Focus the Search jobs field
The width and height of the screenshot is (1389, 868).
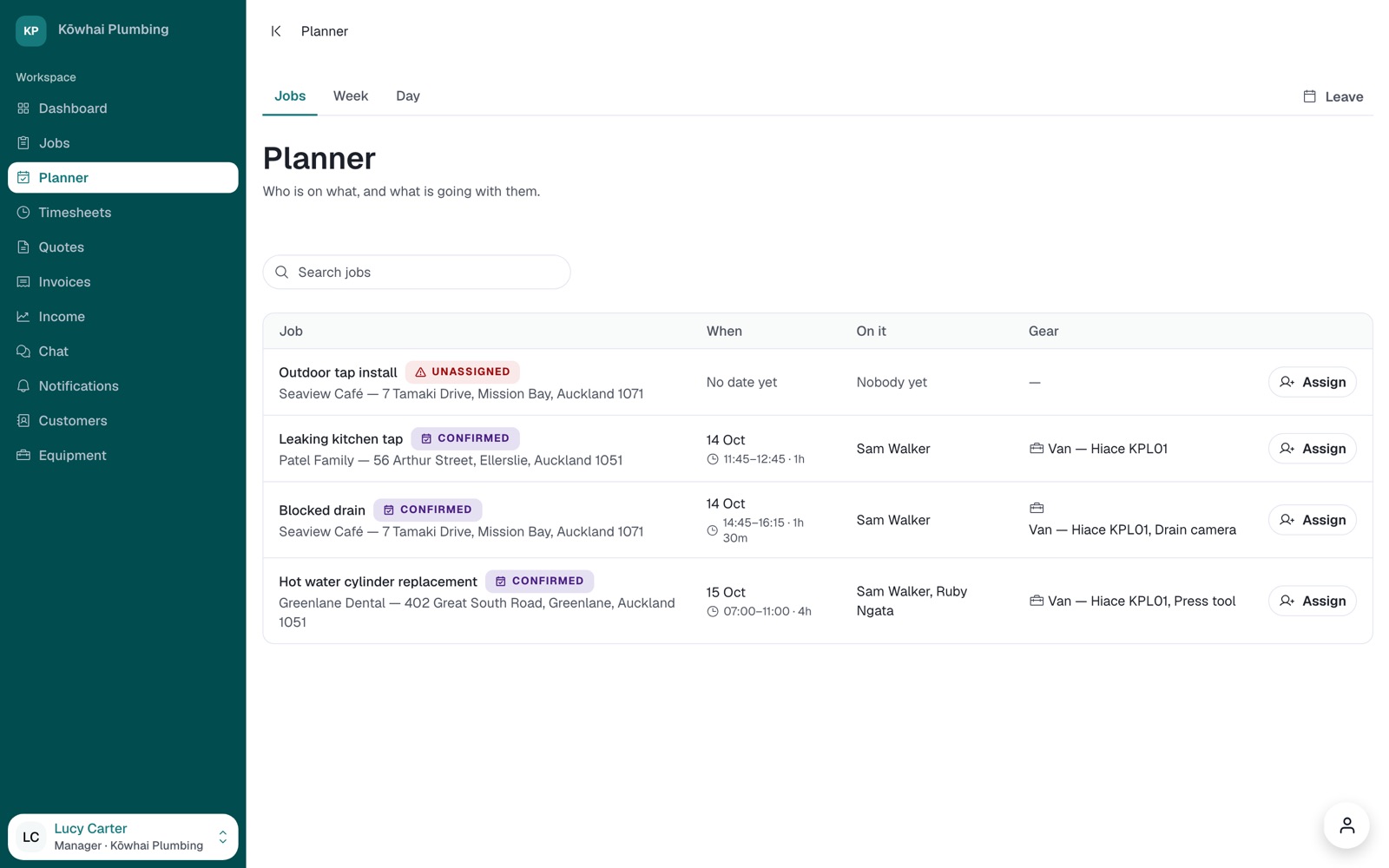(417, 273)
